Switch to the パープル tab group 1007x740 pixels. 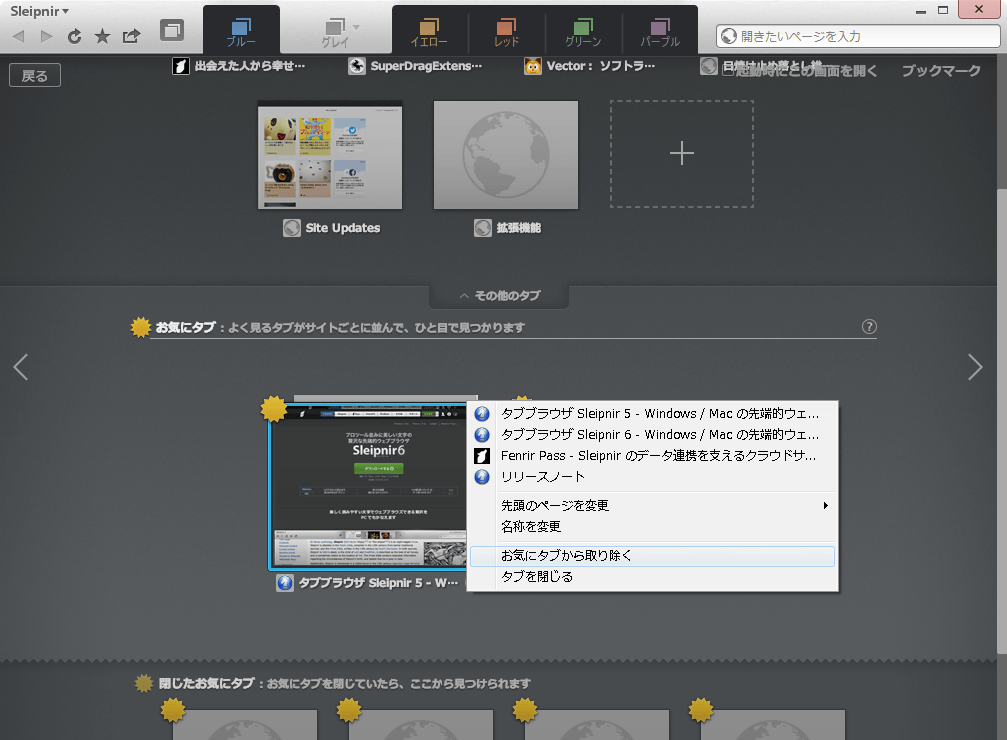(660, 32)
